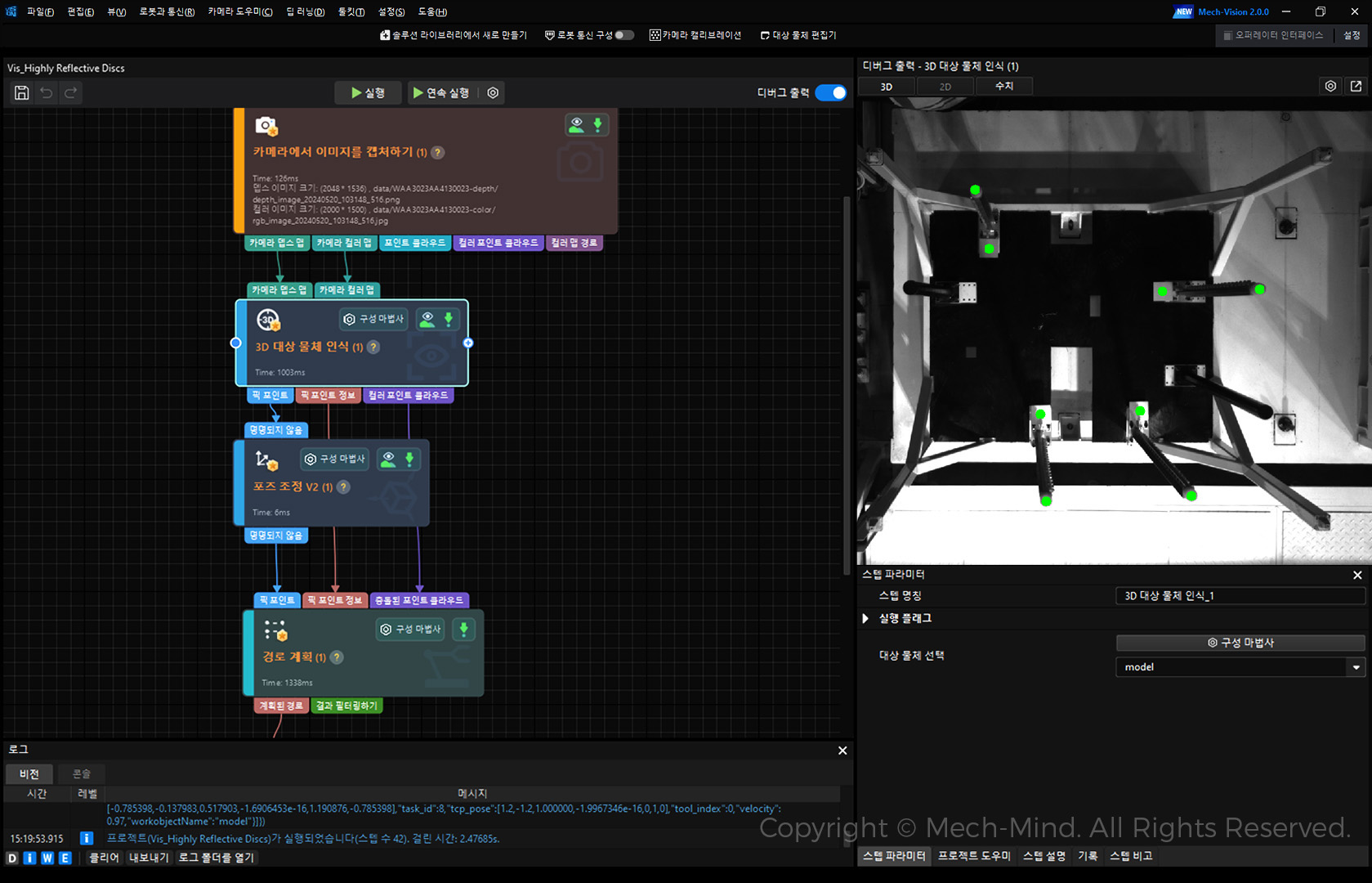Click 구성 마법사 button in step parameters
Viewport: 1372px width, 883px height.
tap(1240, 643)
